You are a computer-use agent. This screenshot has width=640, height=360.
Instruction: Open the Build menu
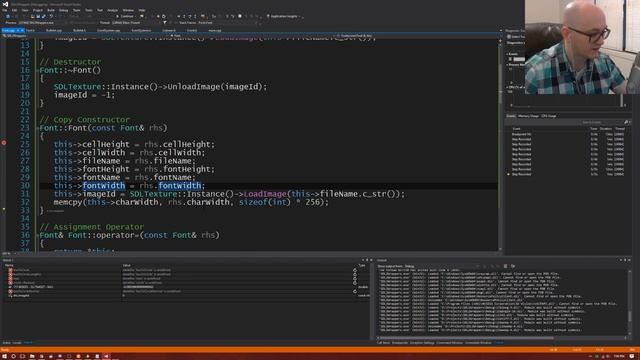51,10
